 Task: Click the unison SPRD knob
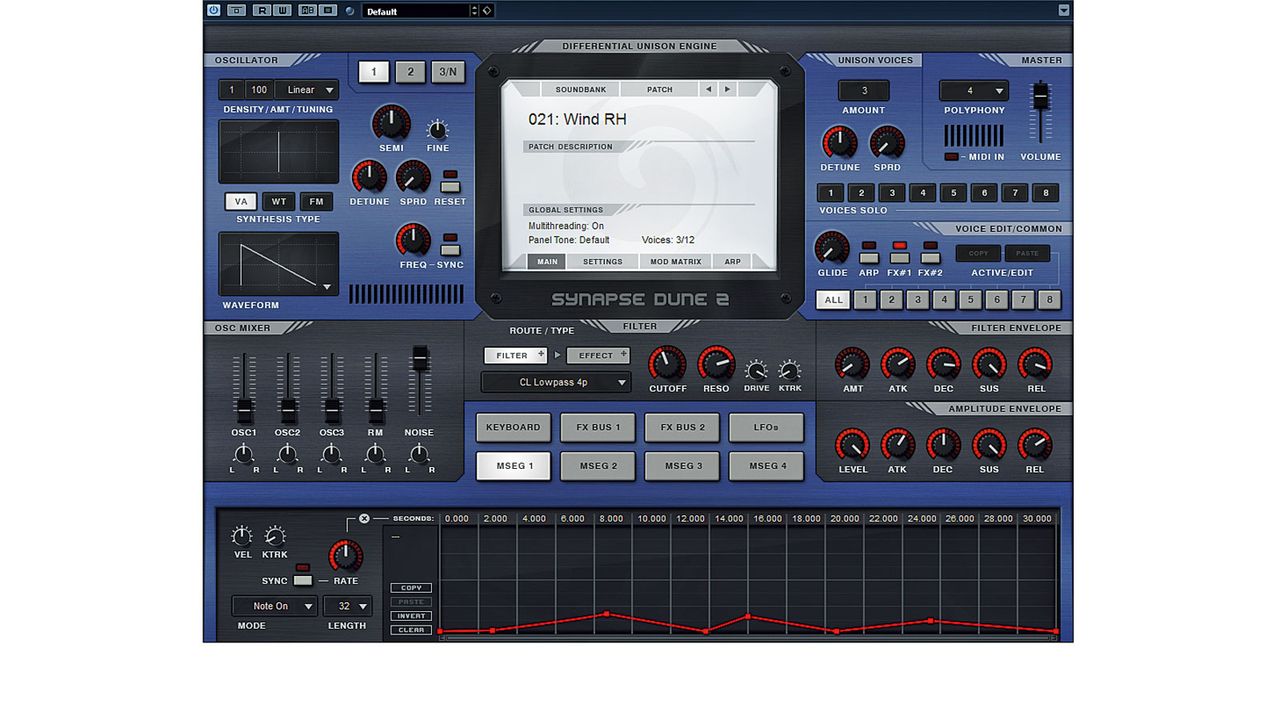coord(886,143)
